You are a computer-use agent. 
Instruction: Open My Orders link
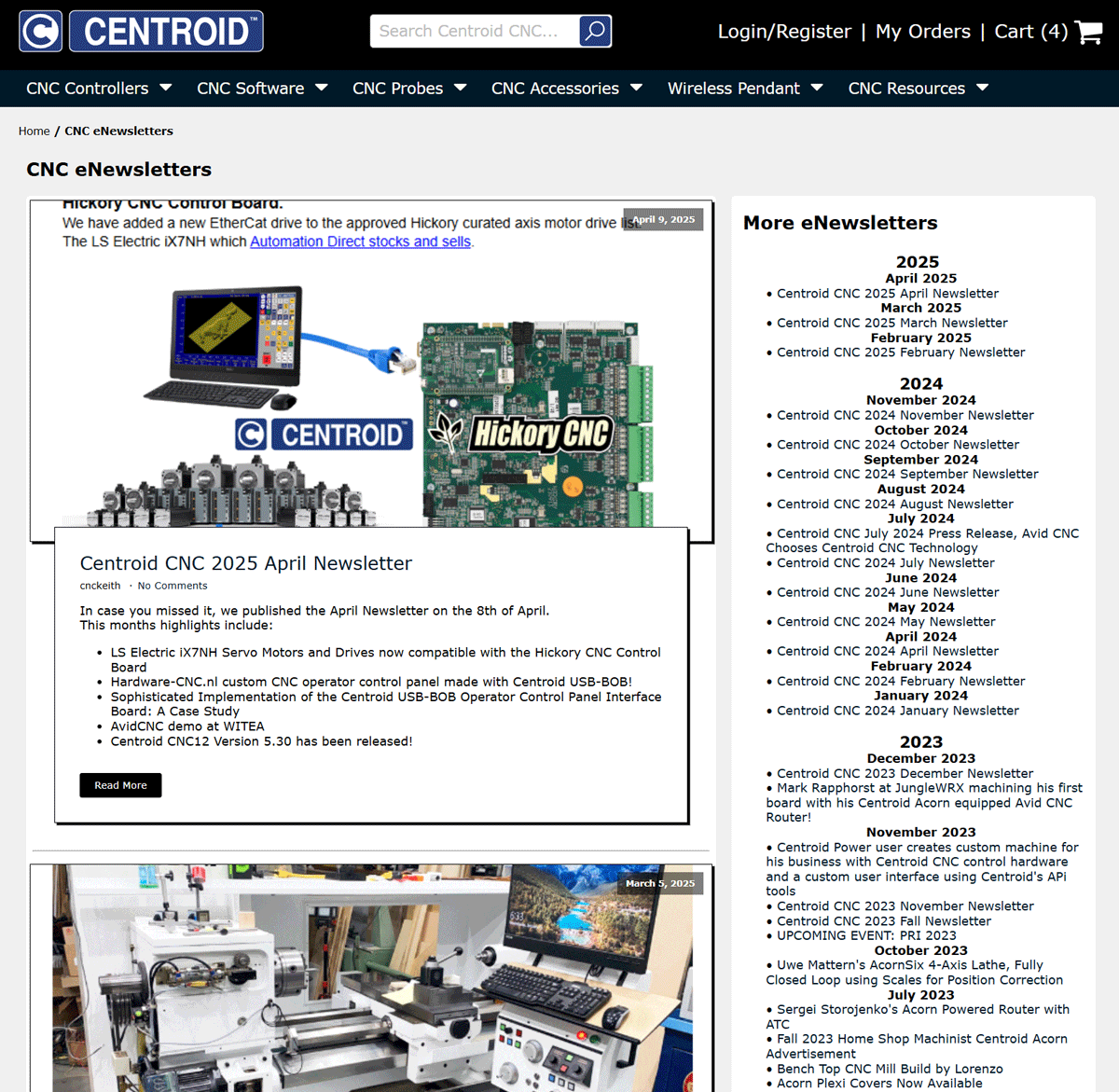pyautogui.click(x=923, y=32)
